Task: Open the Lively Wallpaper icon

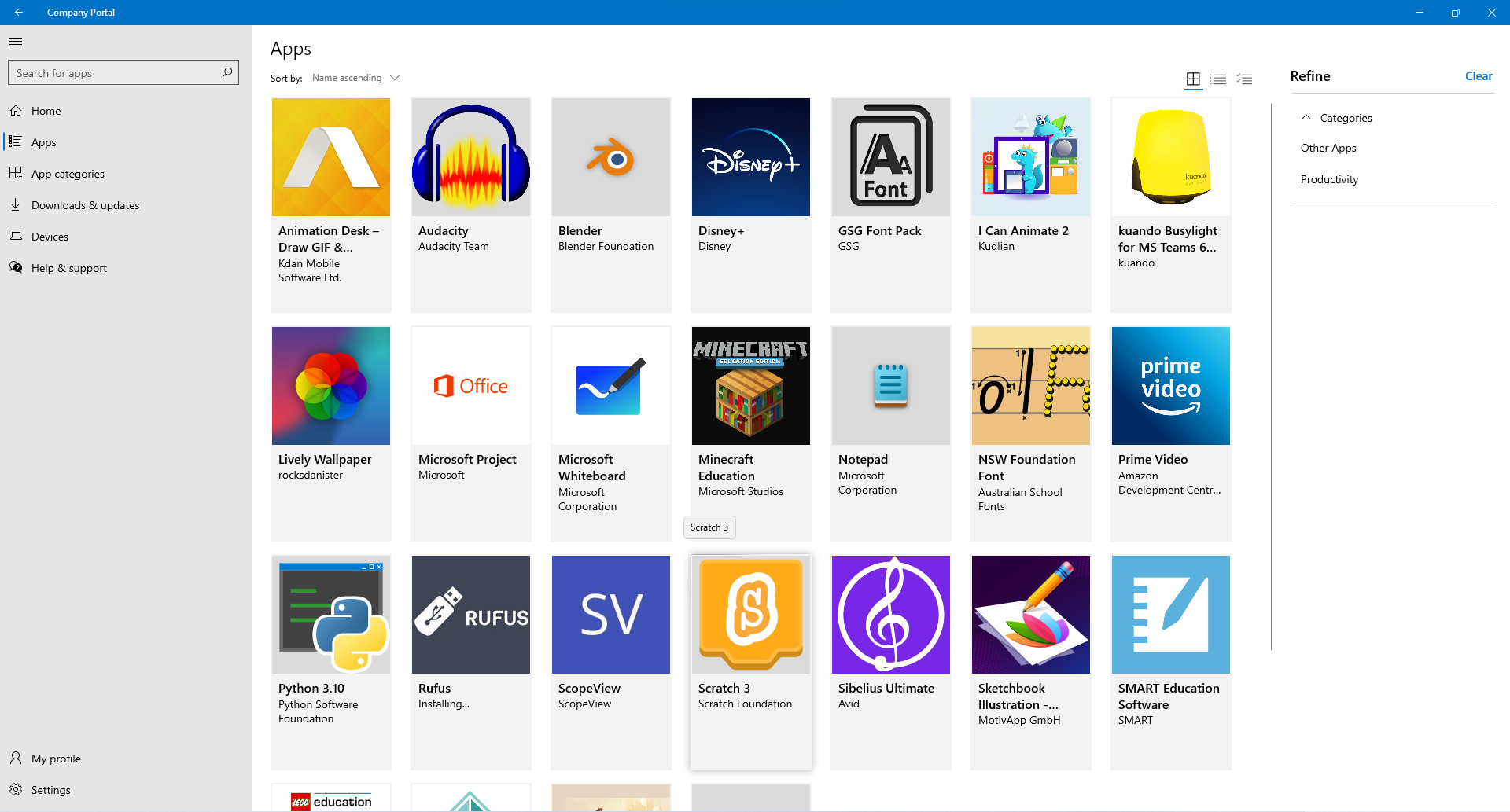Action: 331,386
